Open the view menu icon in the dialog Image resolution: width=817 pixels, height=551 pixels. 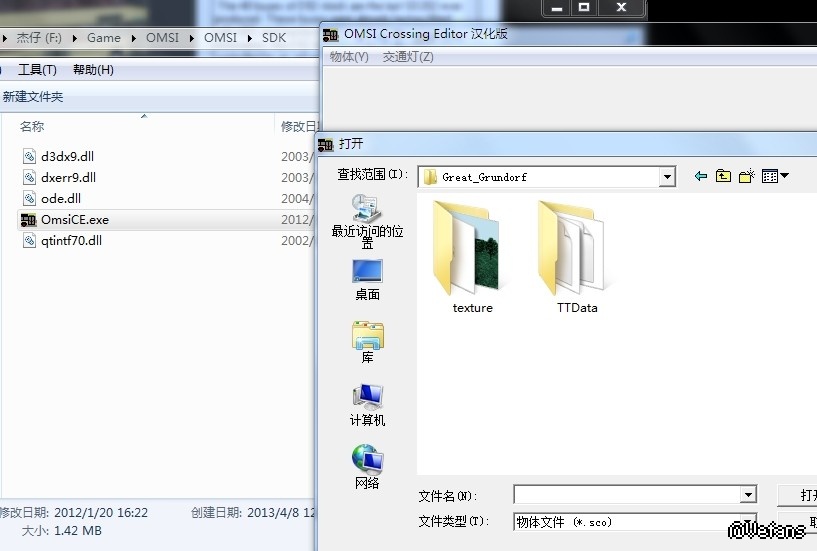774,176
